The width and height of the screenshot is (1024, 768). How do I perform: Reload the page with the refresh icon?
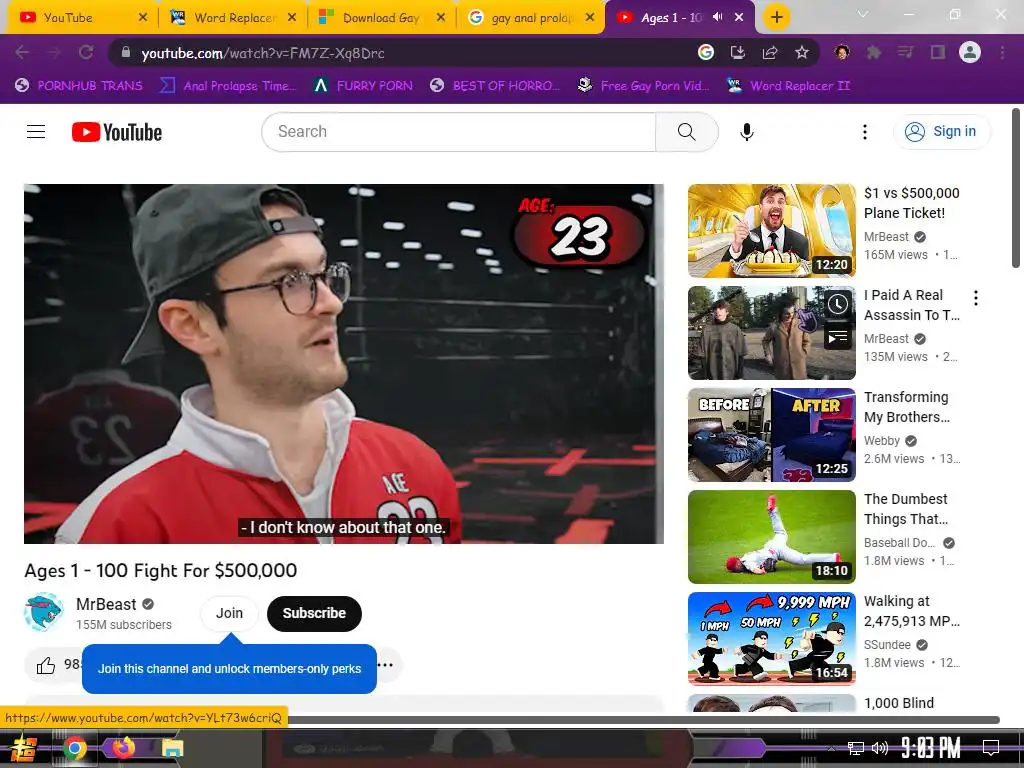[x=86, y=52]
